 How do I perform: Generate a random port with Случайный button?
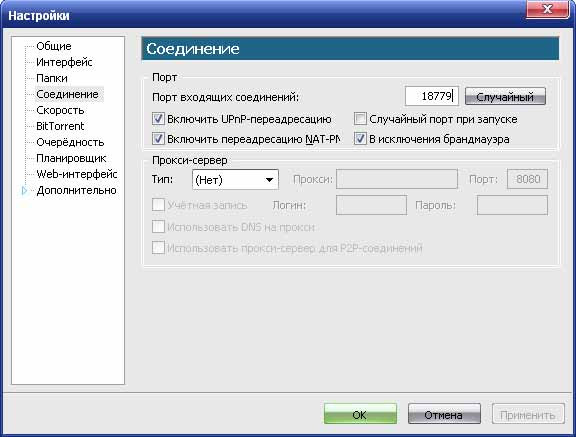click(505, 97)
